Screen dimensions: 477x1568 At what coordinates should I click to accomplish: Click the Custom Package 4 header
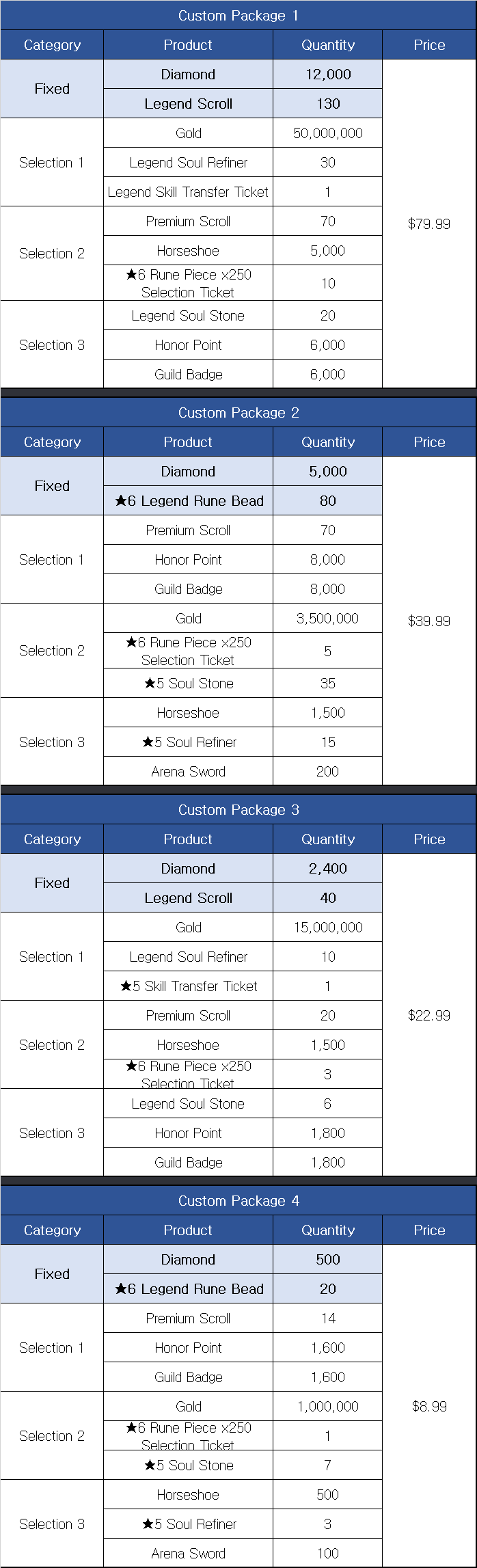click(x=238, y=1200)
